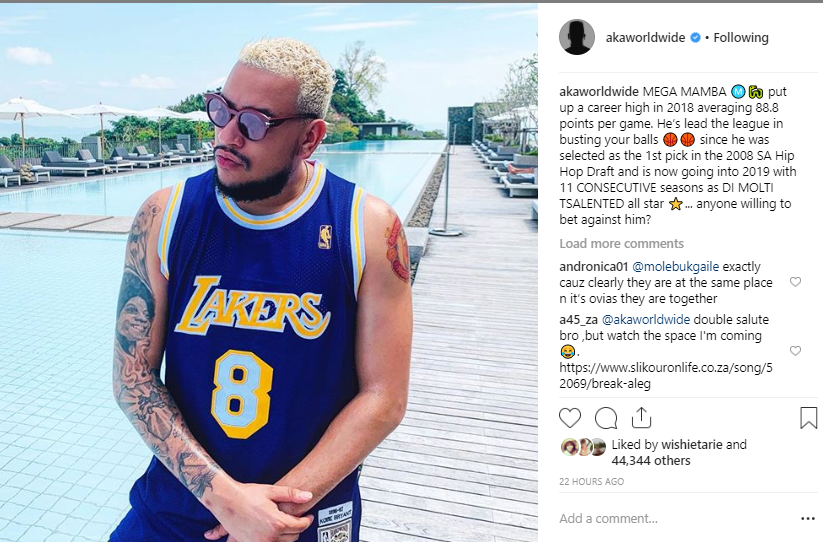This screenshot has height=542, width=823.
Task: Like the post with the heart icon
Action: [570, 418]
